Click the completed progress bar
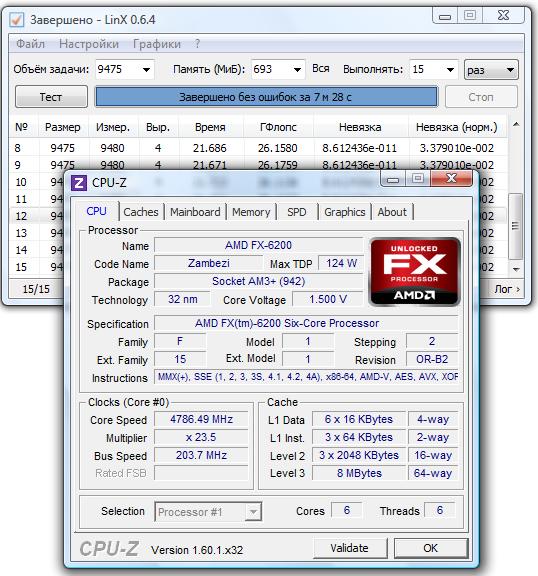538x576 pixels. pyautogui.click(x=266, y=97)
